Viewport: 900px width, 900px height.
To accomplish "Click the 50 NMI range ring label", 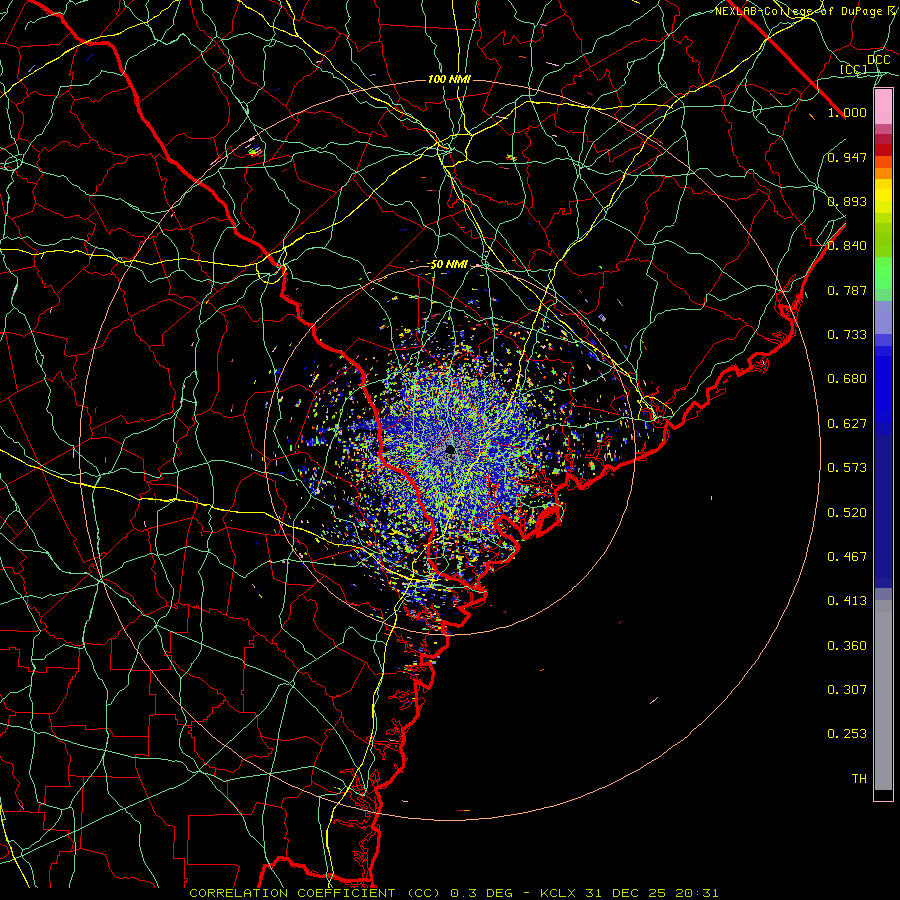I will click(449, 264).
